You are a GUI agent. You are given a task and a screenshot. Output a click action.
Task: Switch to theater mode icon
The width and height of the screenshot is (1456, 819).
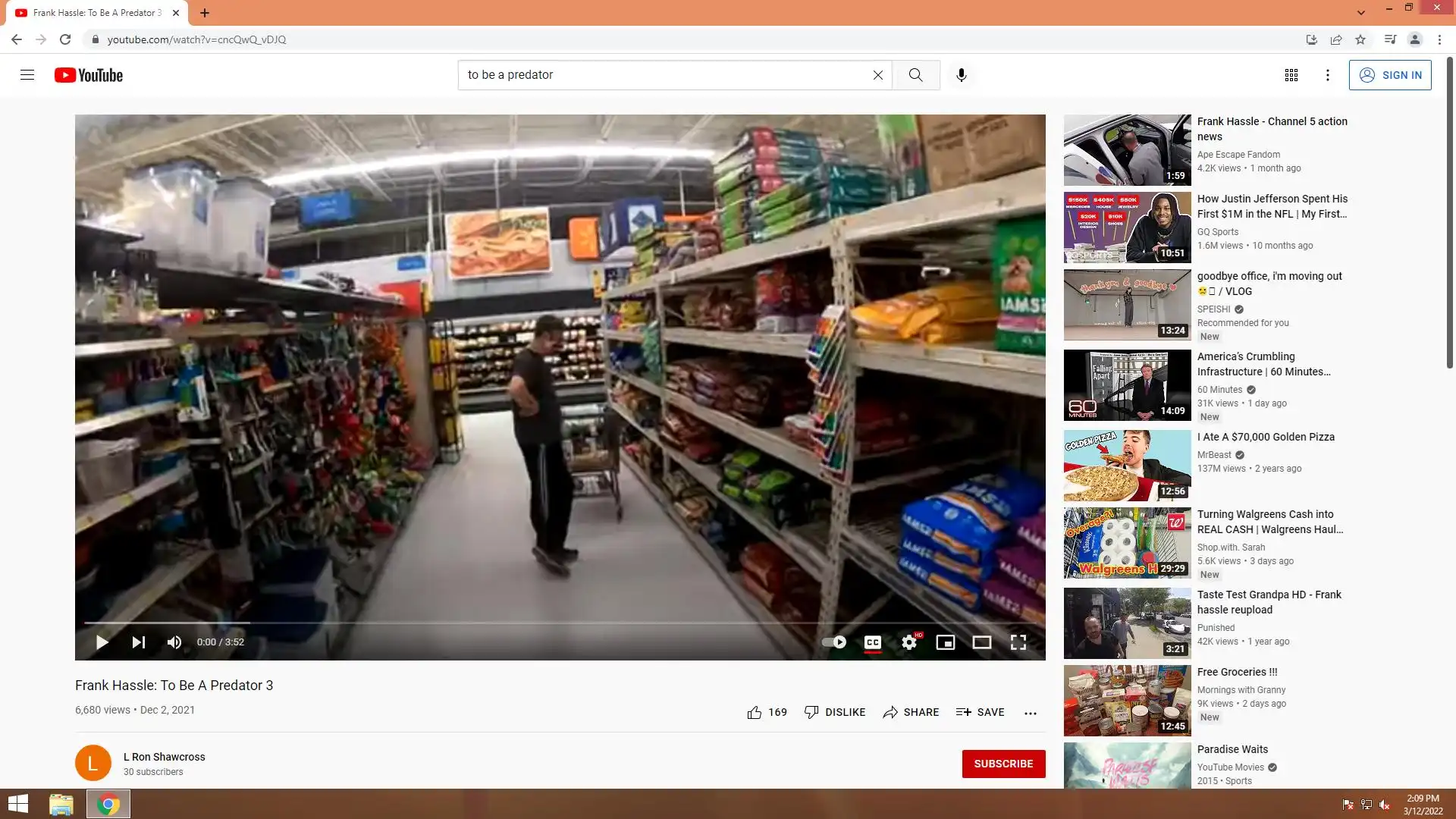(982, 642)
